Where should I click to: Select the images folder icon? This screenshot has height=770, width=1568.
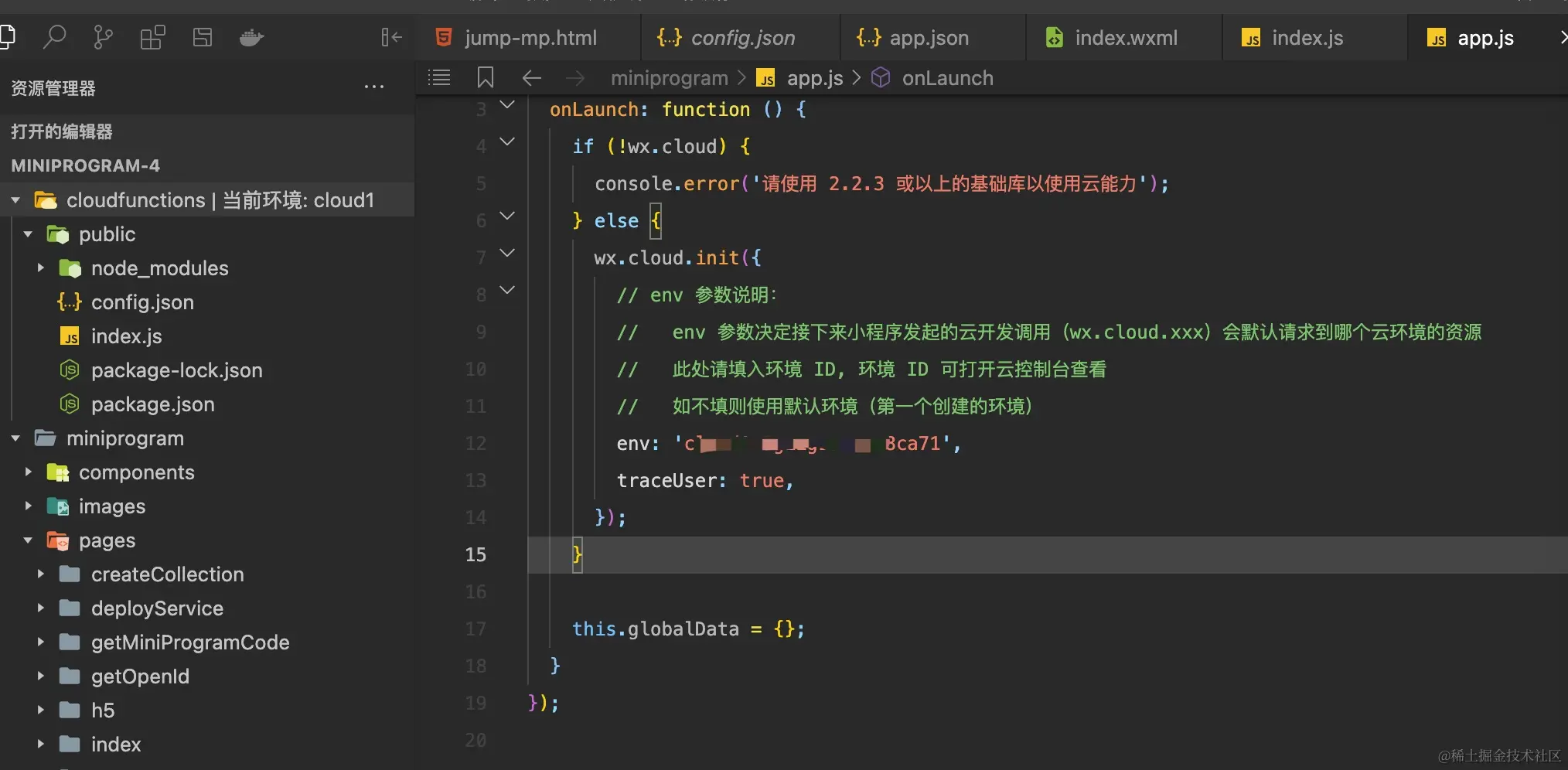coord(58,506)
